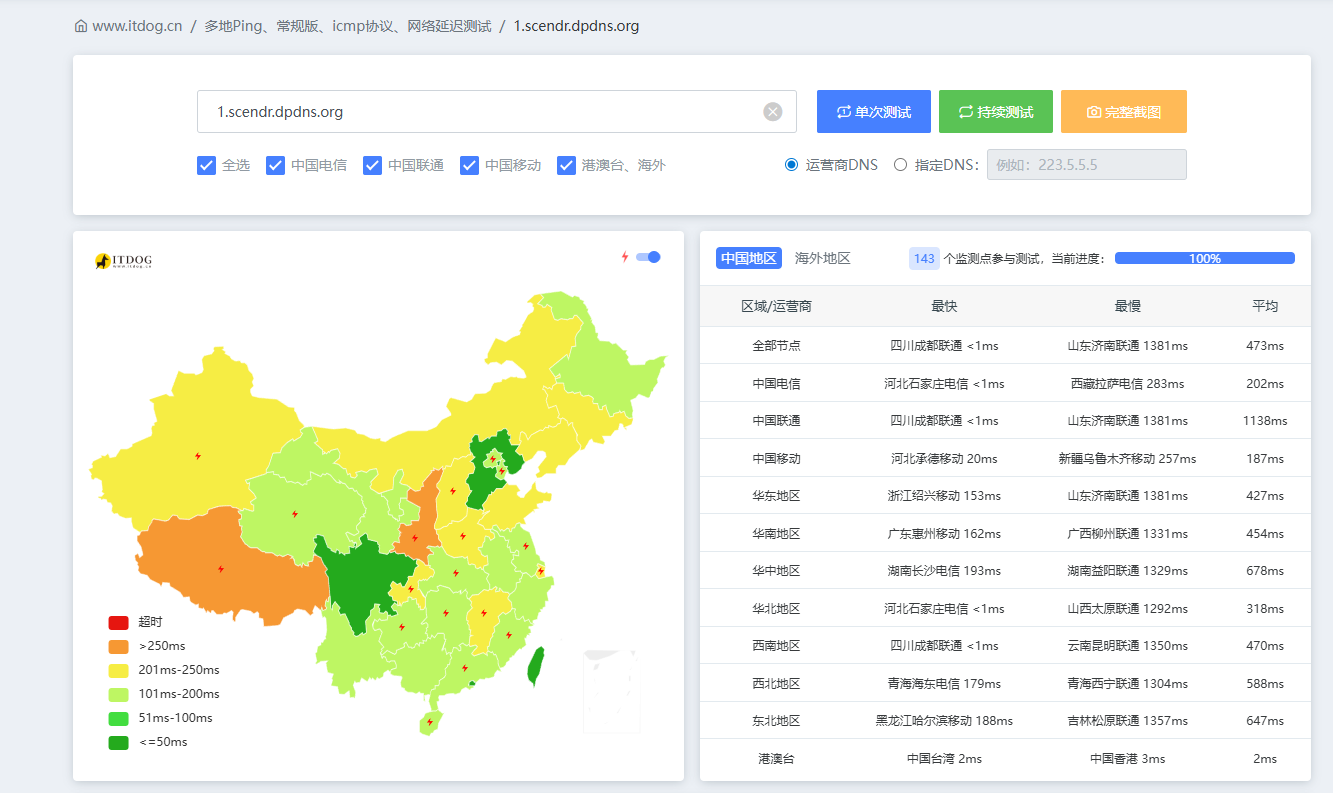This screenshot has width=1333, height=793.
Task: Click the lightning marker on Xinjiang
Action: point(198,456)
